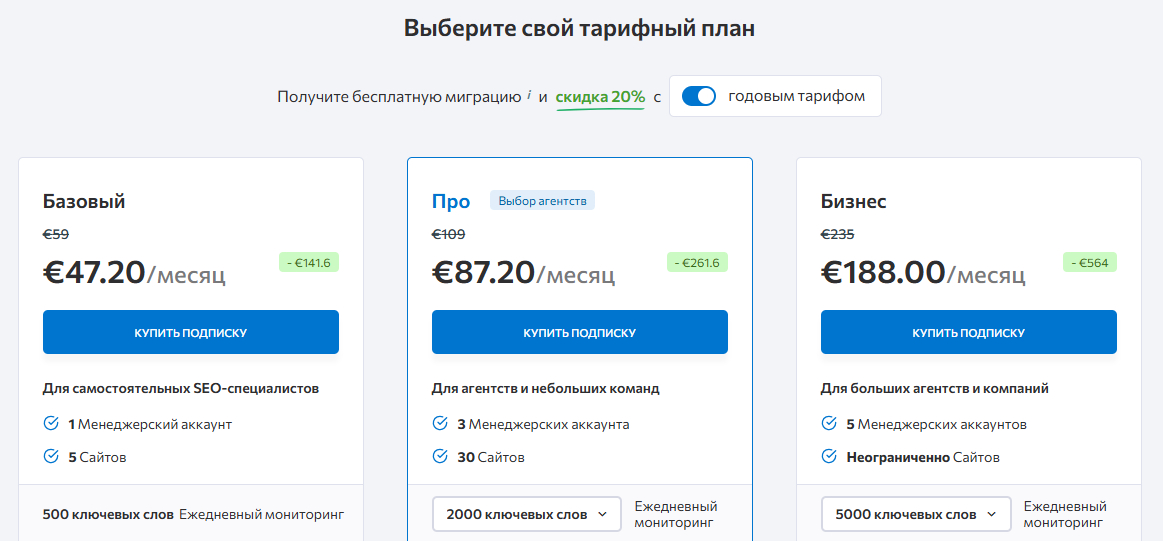Image resolution: width=1163 pixels, height=541 pixels.
Task: Open the 2000 ключевых слов dropdown
Action: 527,514
